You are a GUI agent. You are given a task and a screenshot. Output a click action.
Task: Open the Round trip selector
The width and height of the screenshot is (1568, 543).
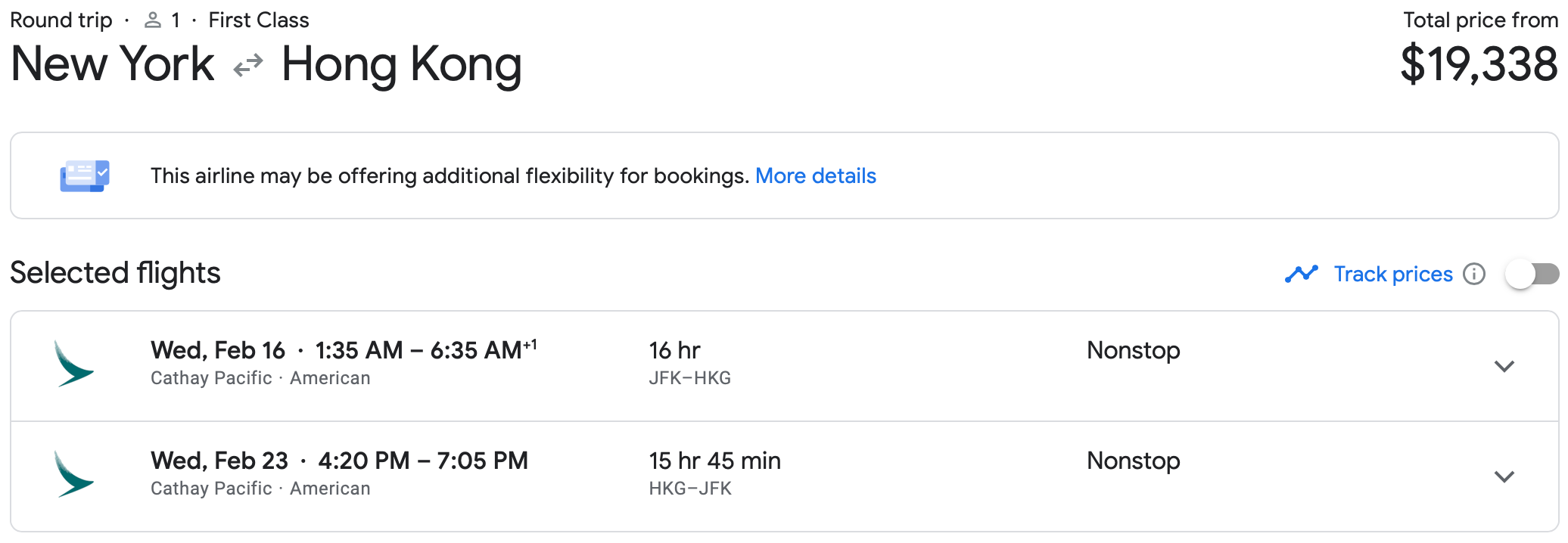61,19
